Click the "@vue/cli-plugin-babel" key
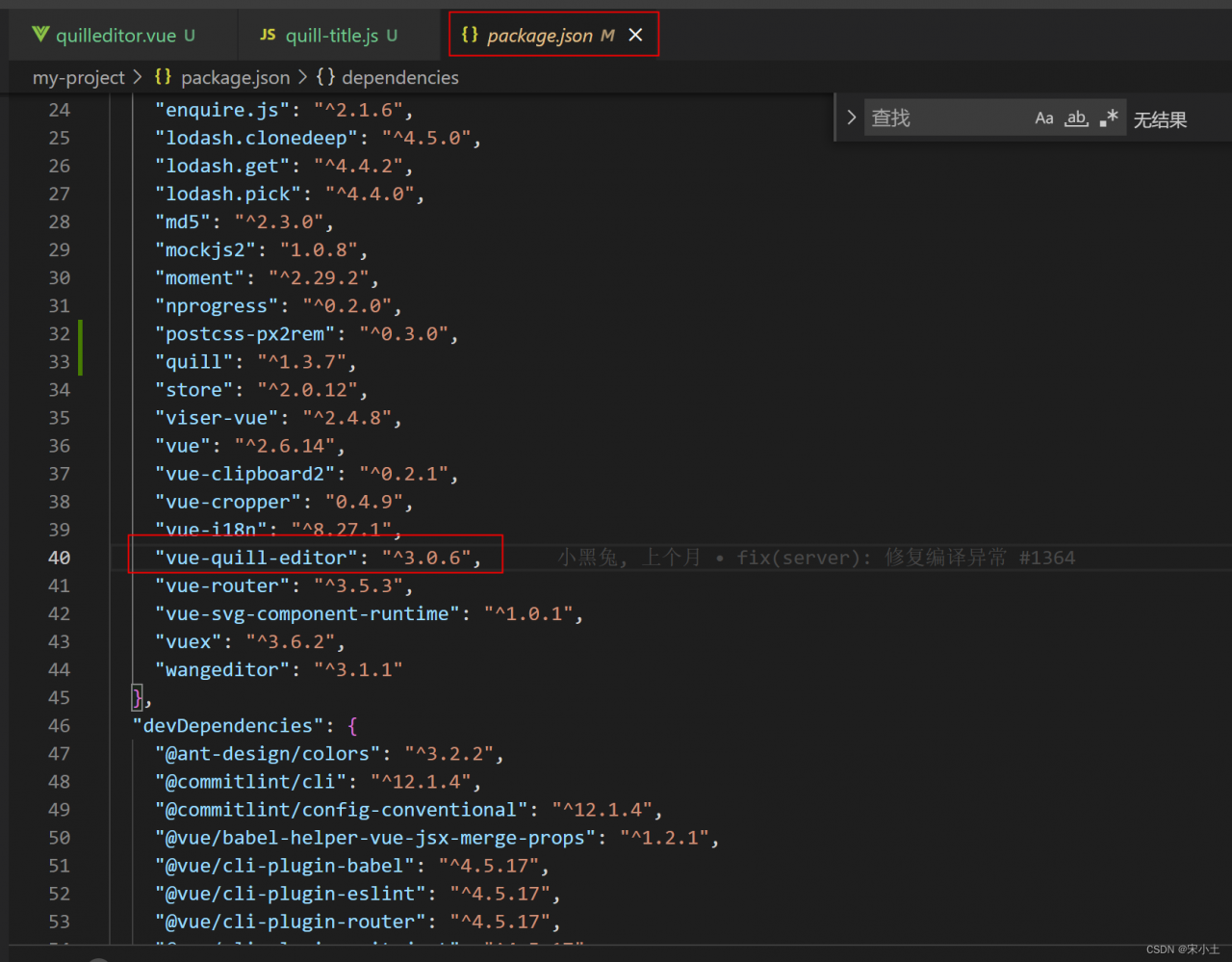The image size is (1232, 962). click(x=284, y=866)
